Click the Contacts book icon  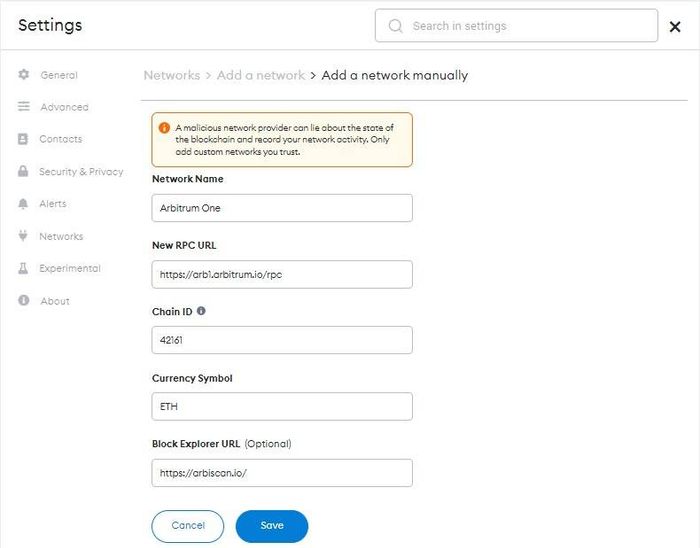tap(23, 139)
